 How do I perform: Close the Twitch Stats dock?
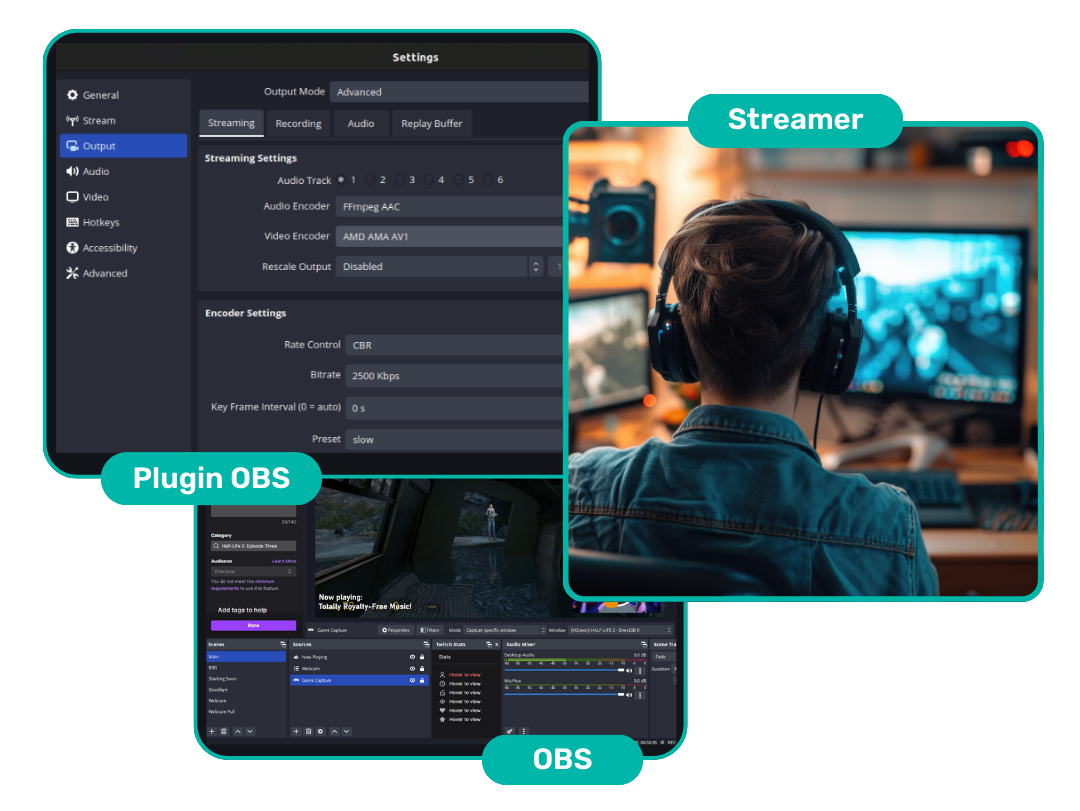(497, 644)
